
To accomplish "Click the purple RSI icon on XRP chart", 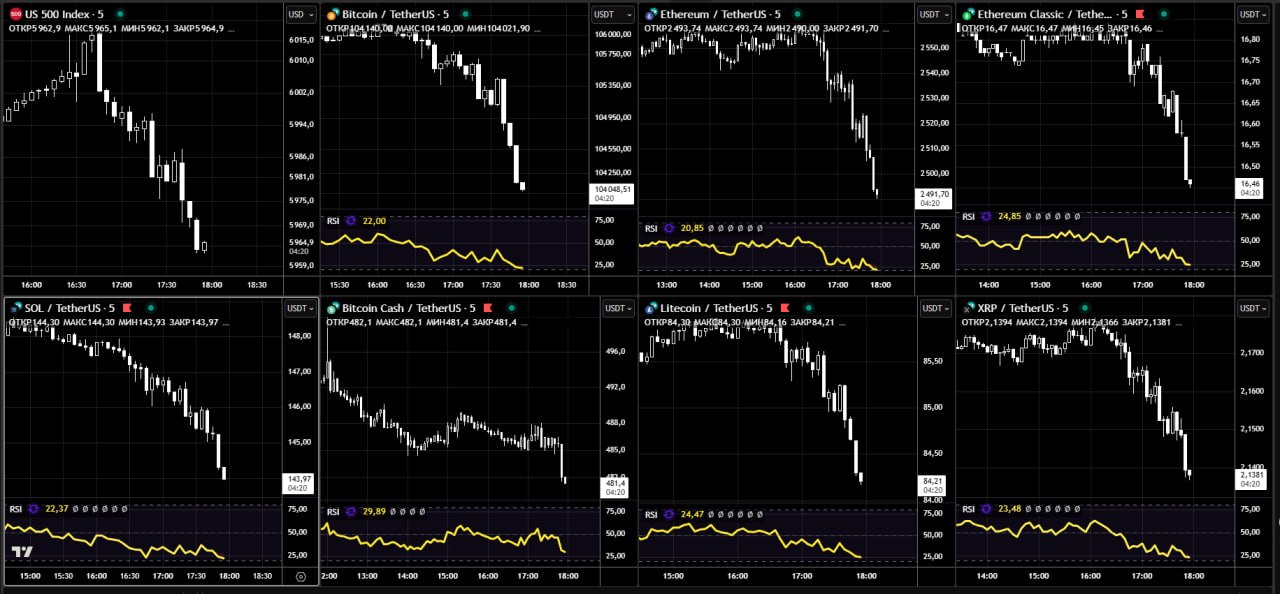I will pos(986,509).
